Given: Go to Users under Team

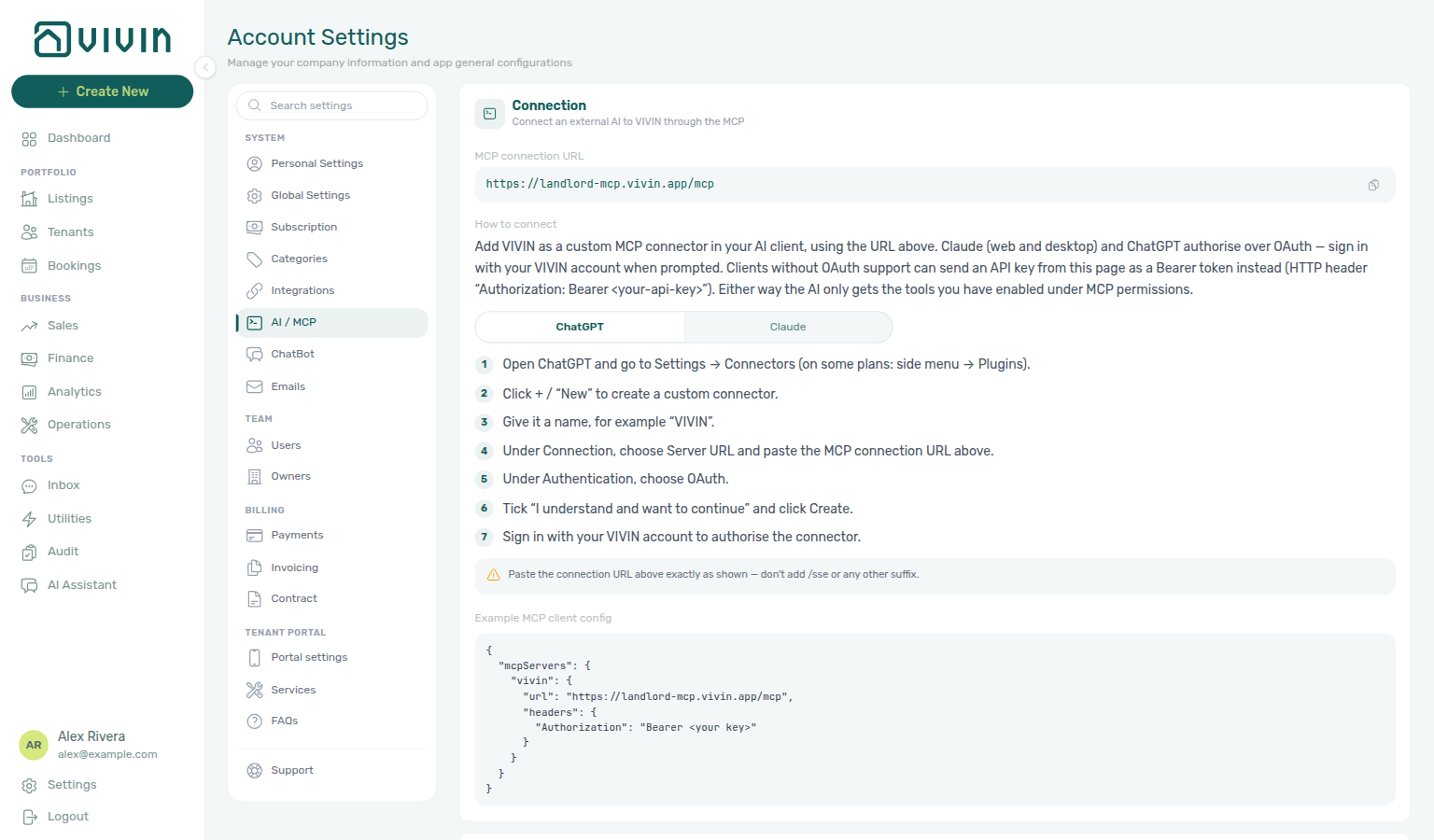Looking at the screenshot, I should tap(332, 445).
